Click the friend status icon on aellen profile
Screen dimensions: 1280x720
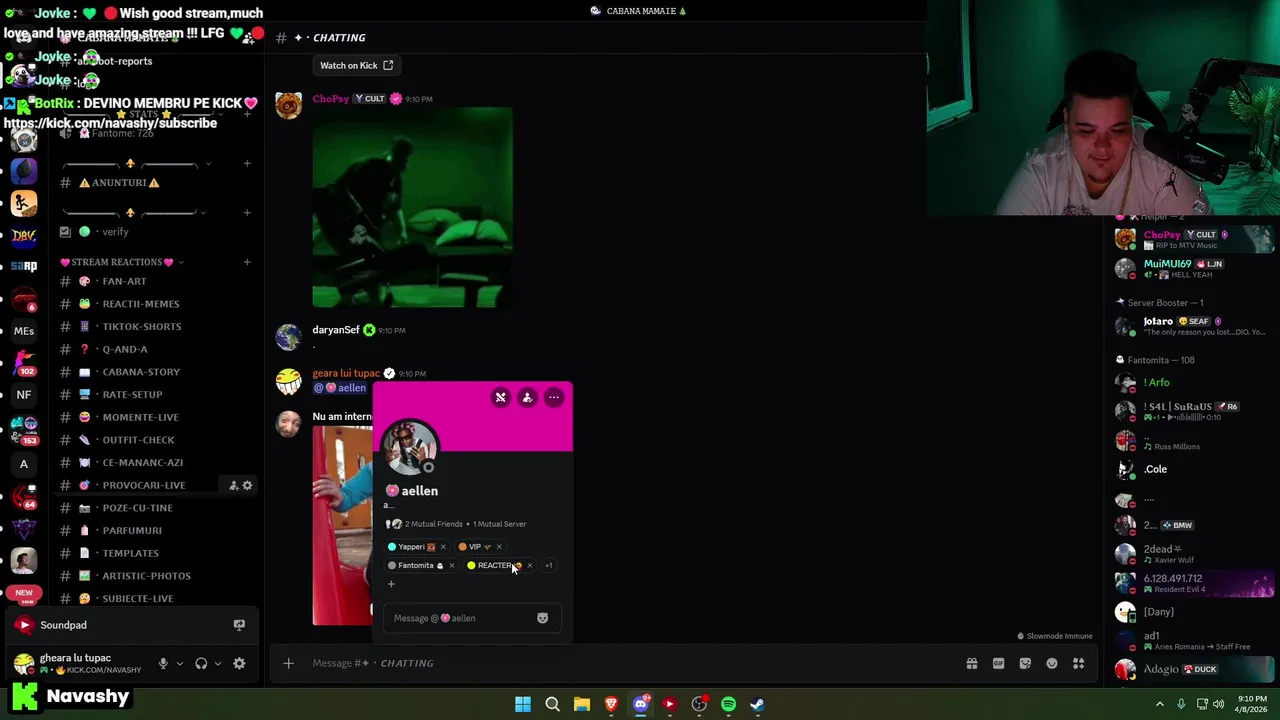pos(527,398)
